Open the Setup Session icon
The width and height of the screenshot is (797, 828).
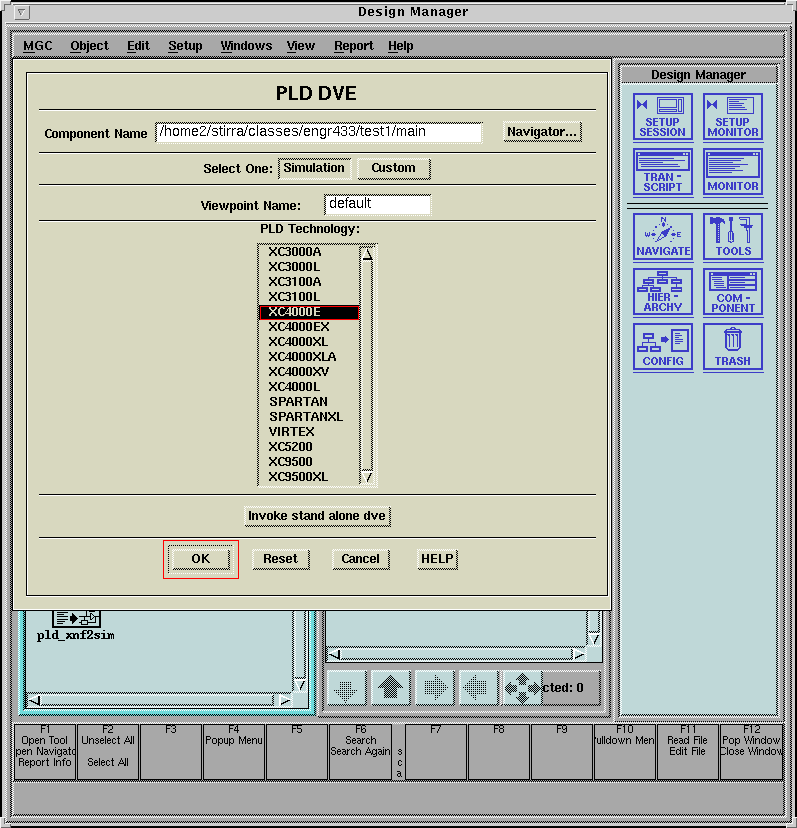(x=662, y=116)
